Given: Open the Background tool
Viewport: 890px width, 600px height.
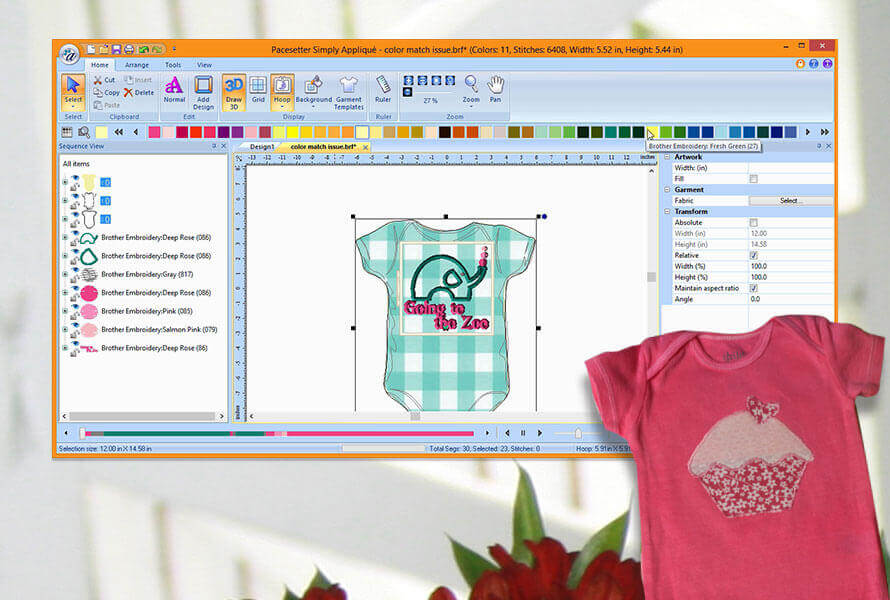Looking at the screenshot, I should pyautogui.click(x=313, y=92).
